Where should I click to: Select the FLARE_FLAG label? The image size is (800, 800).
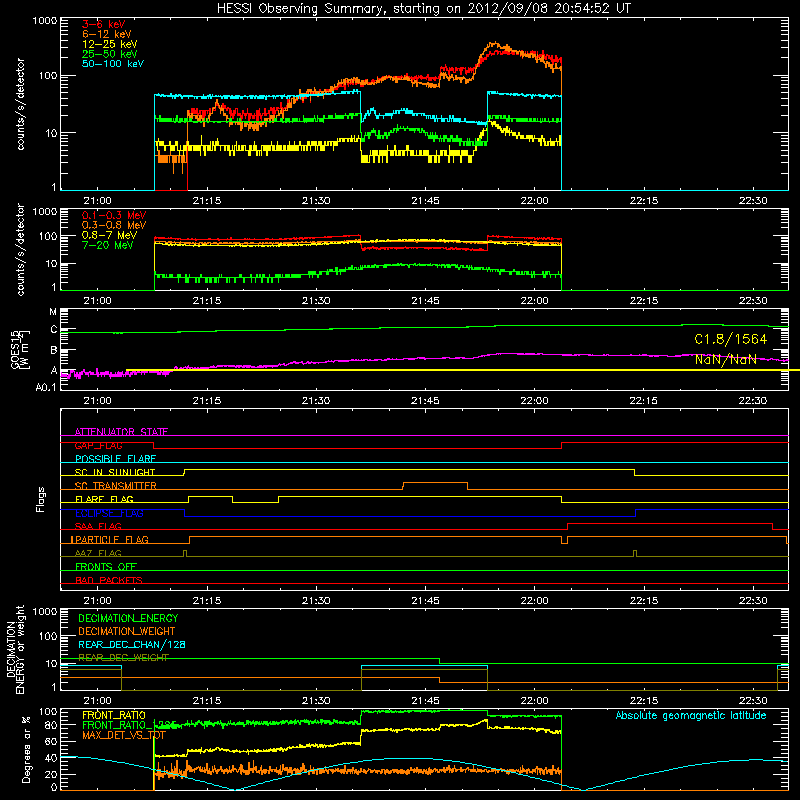[104, 499]
